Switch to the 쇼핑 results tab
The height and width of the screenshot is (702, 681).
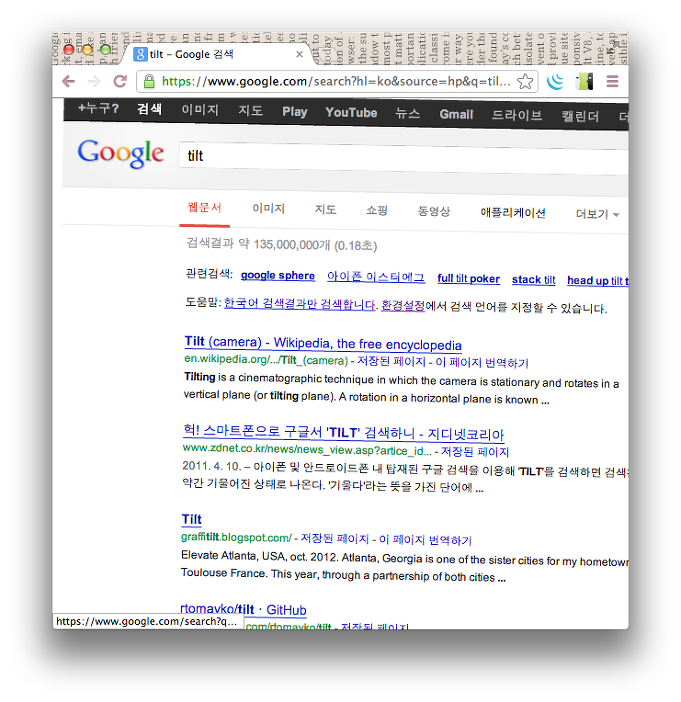tap(377, 210)
